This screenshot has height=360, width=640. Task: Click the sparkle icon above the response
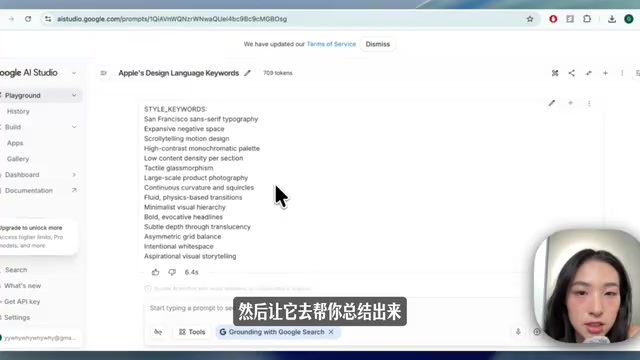click(x=570, y=103)
